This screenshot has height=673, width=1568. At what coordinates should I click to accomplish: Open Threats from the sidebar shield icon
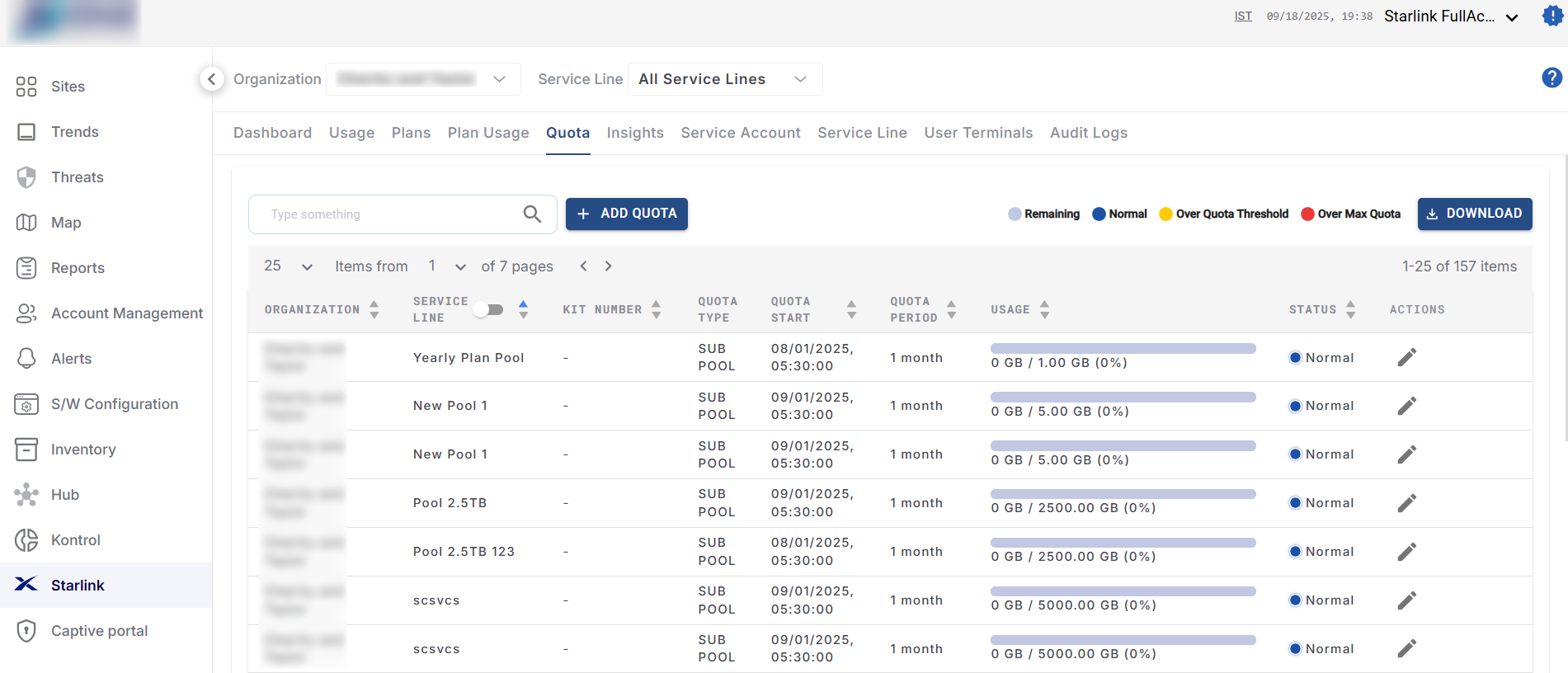pos(26,177)
